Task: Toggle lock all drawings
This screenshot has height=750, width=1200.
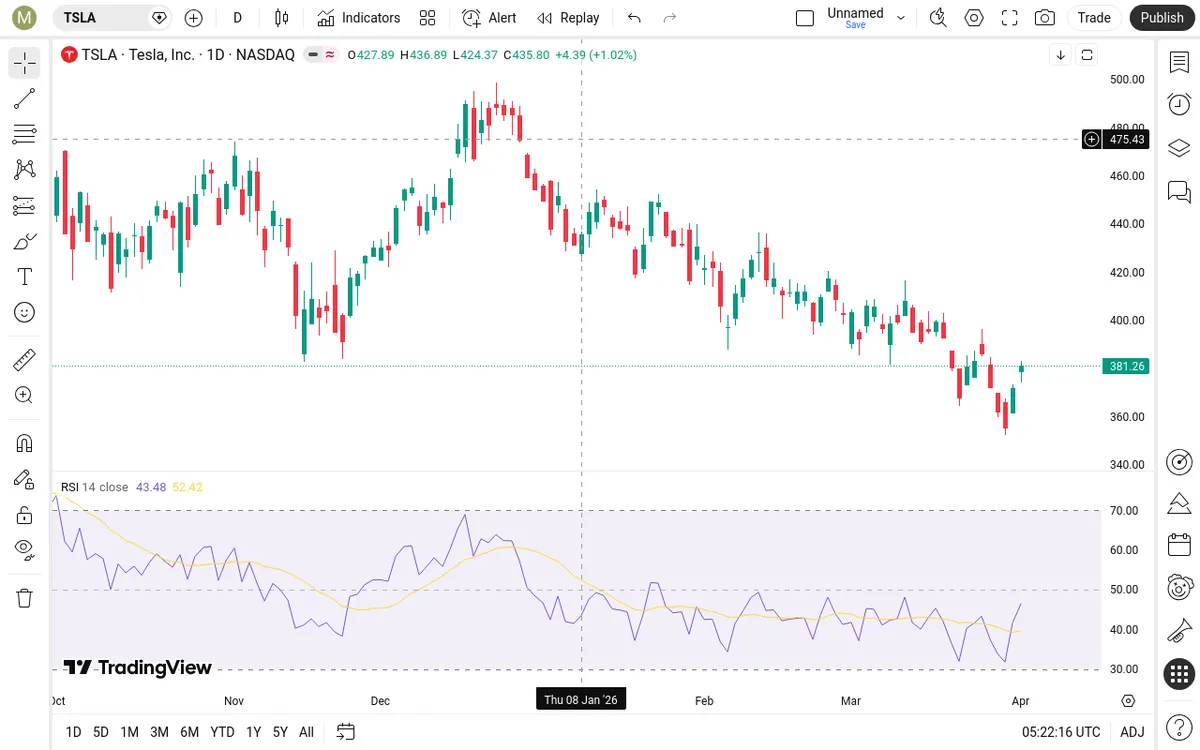Action: (x=25, y=515)
